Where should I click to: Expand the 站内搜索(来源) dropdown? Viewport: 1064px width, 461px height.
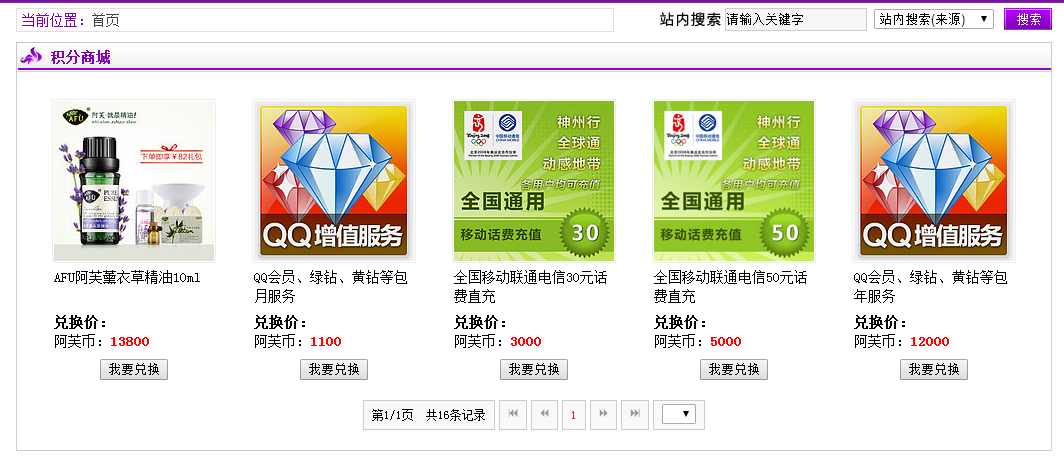pos(933,19)
